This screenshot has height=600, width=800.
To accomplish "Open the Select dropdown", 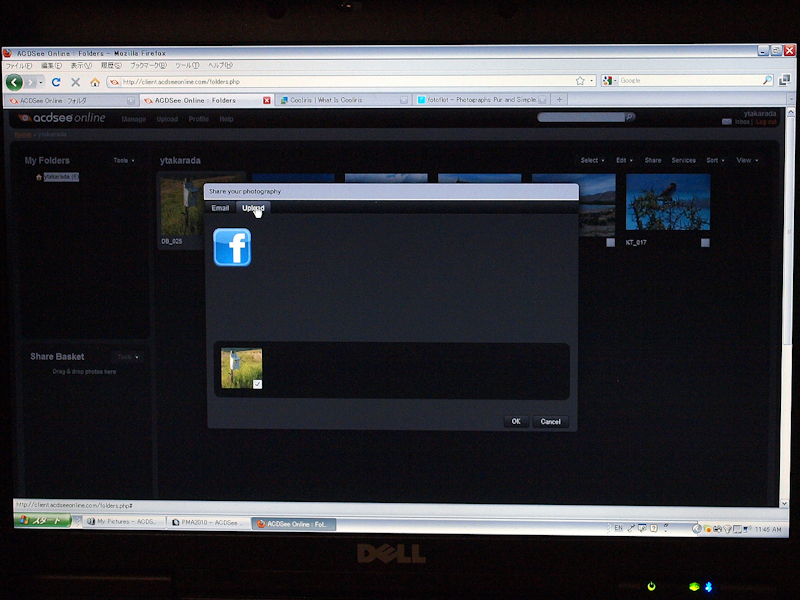I will 592,160.
